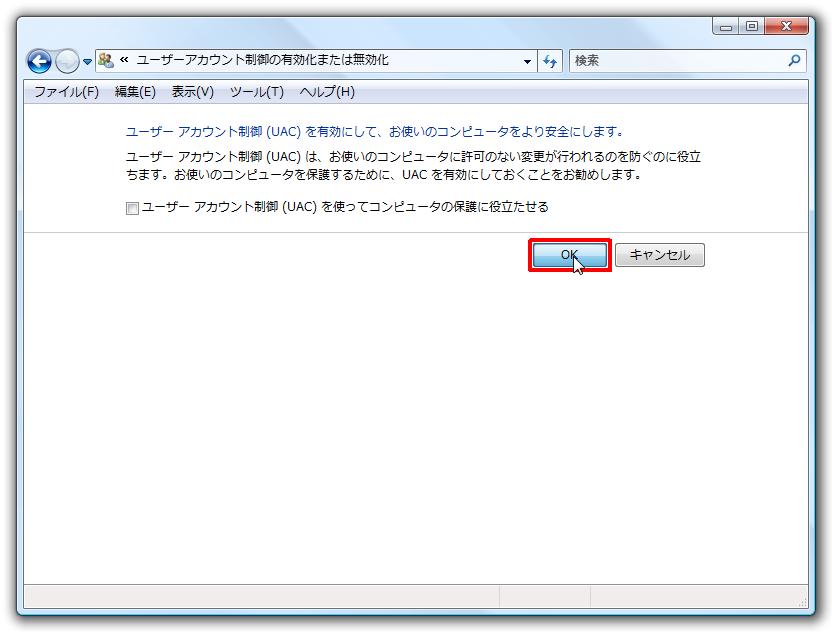The height and width of the screenshot is (632, 832).
Task: Click the Forward navigation arrow button
Action: [66, 61]
